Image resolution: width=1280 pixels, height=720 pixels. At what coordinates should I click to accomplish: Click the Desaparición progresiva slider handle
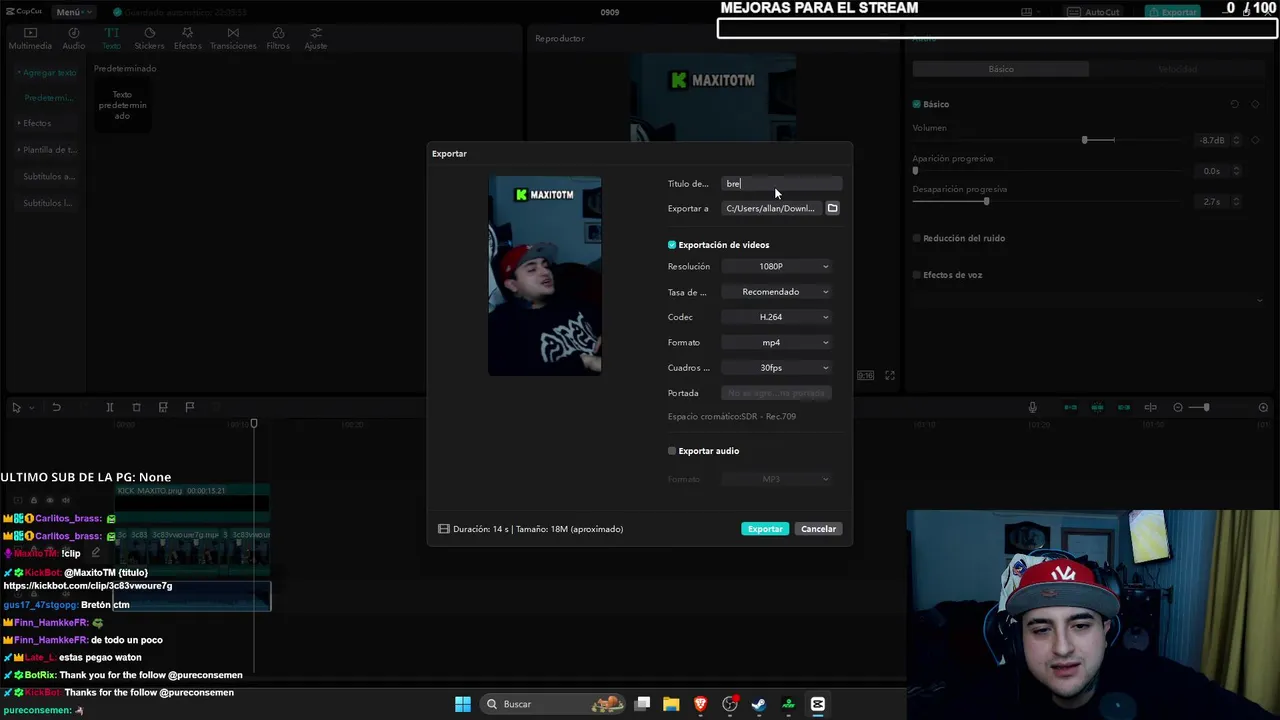986,201
